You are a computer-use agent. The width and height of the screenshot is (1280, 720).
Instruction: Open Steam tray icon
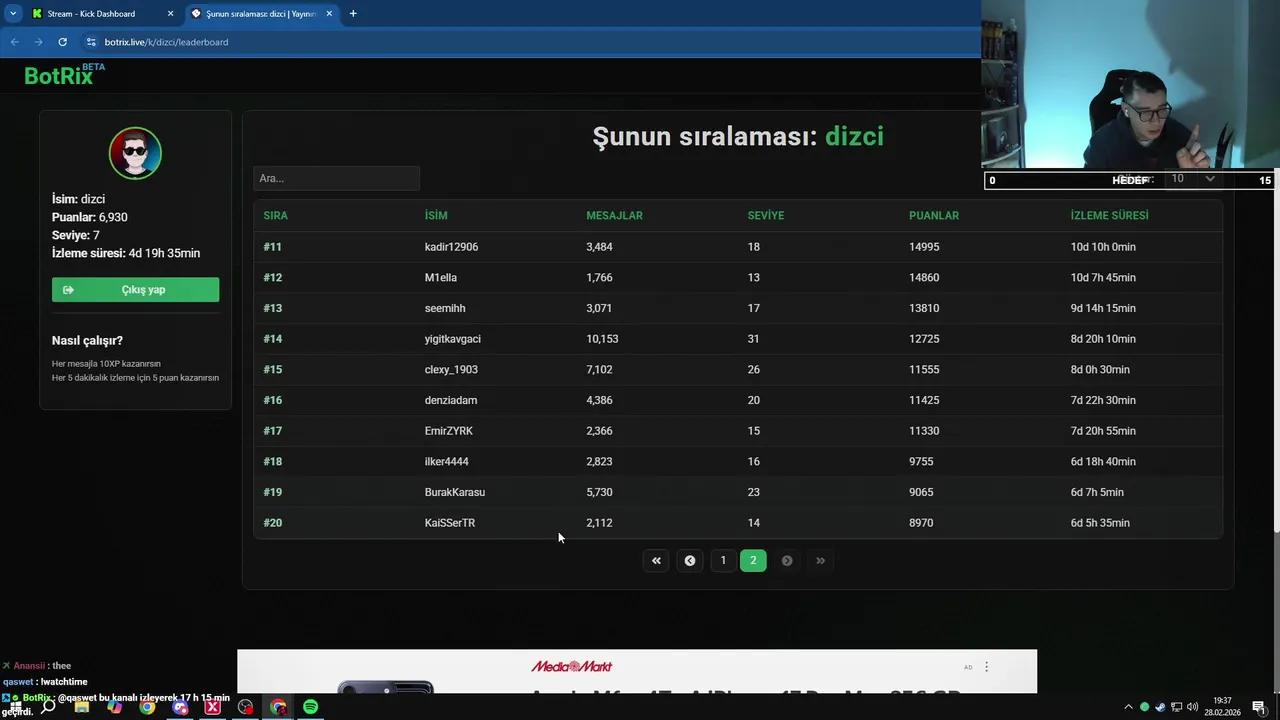tap(1160, 707)
